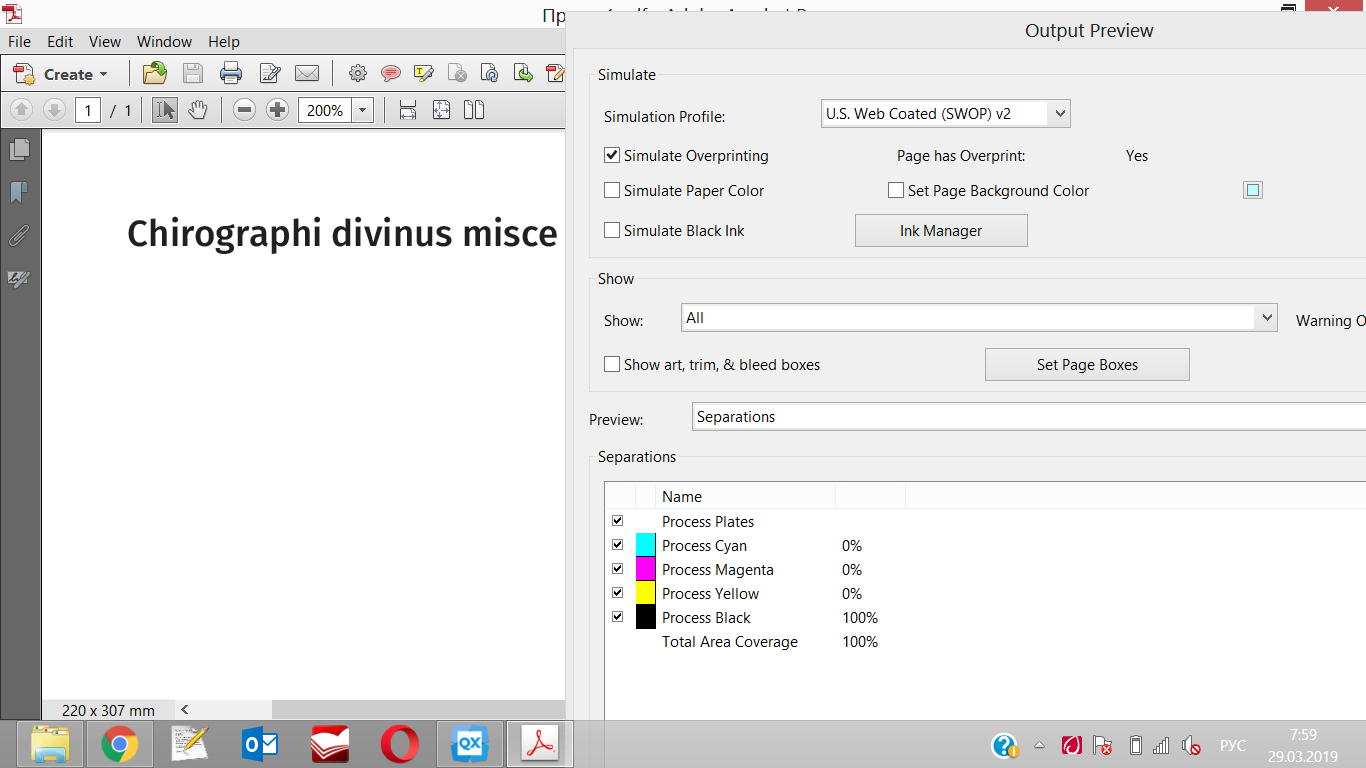This screenshot has height=768, width=1366.
Task: Click the page number field
Action: tap(88, 110)
